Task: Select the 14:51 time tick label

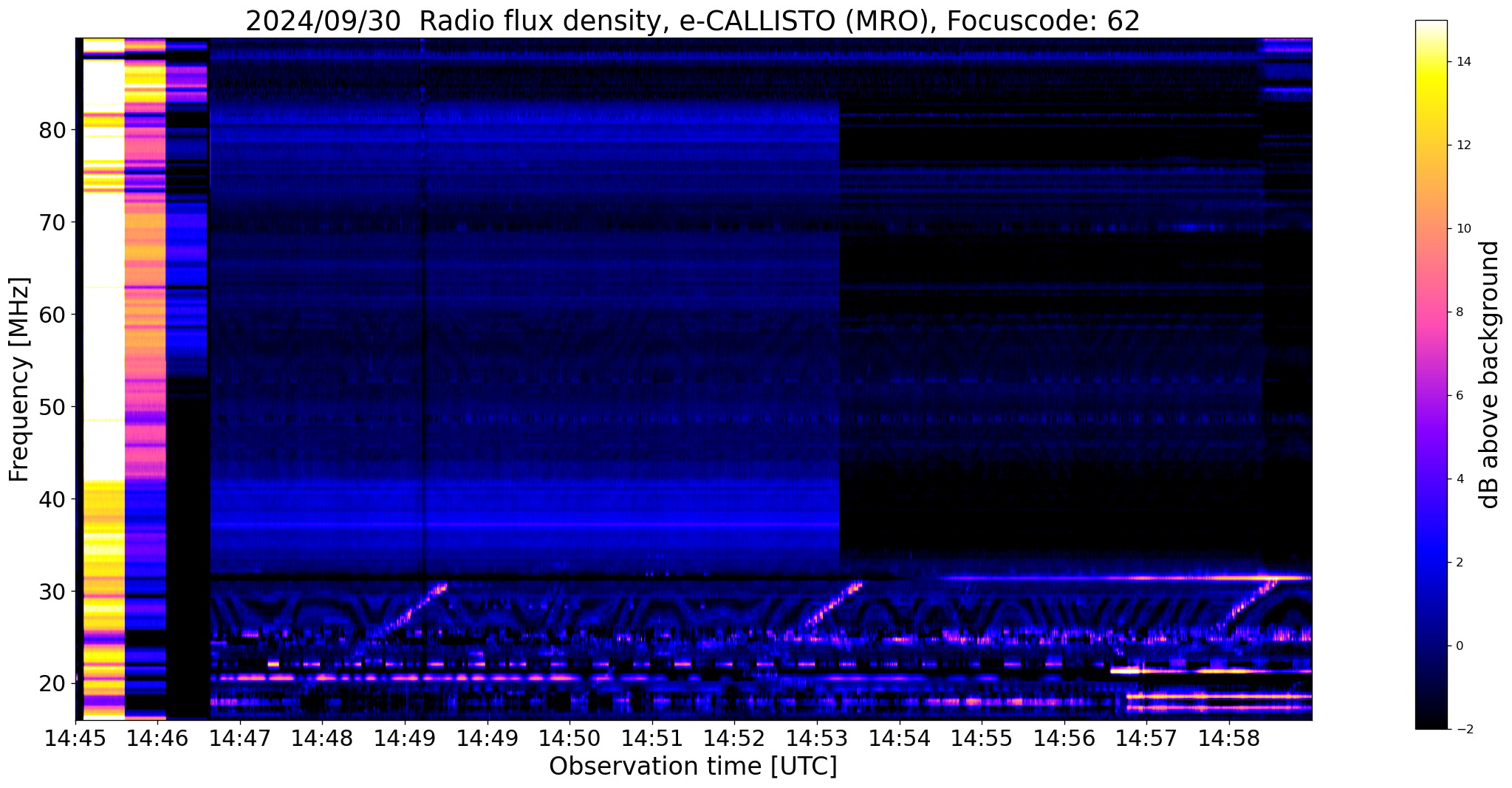Action: [651, 737]
